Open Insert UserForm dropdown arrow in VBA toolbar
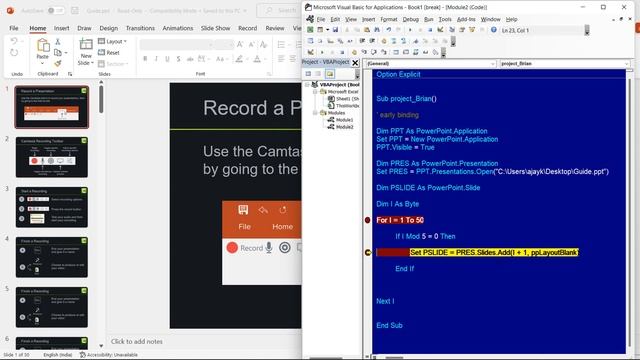The image size is (640, 360). click(327, 30)
